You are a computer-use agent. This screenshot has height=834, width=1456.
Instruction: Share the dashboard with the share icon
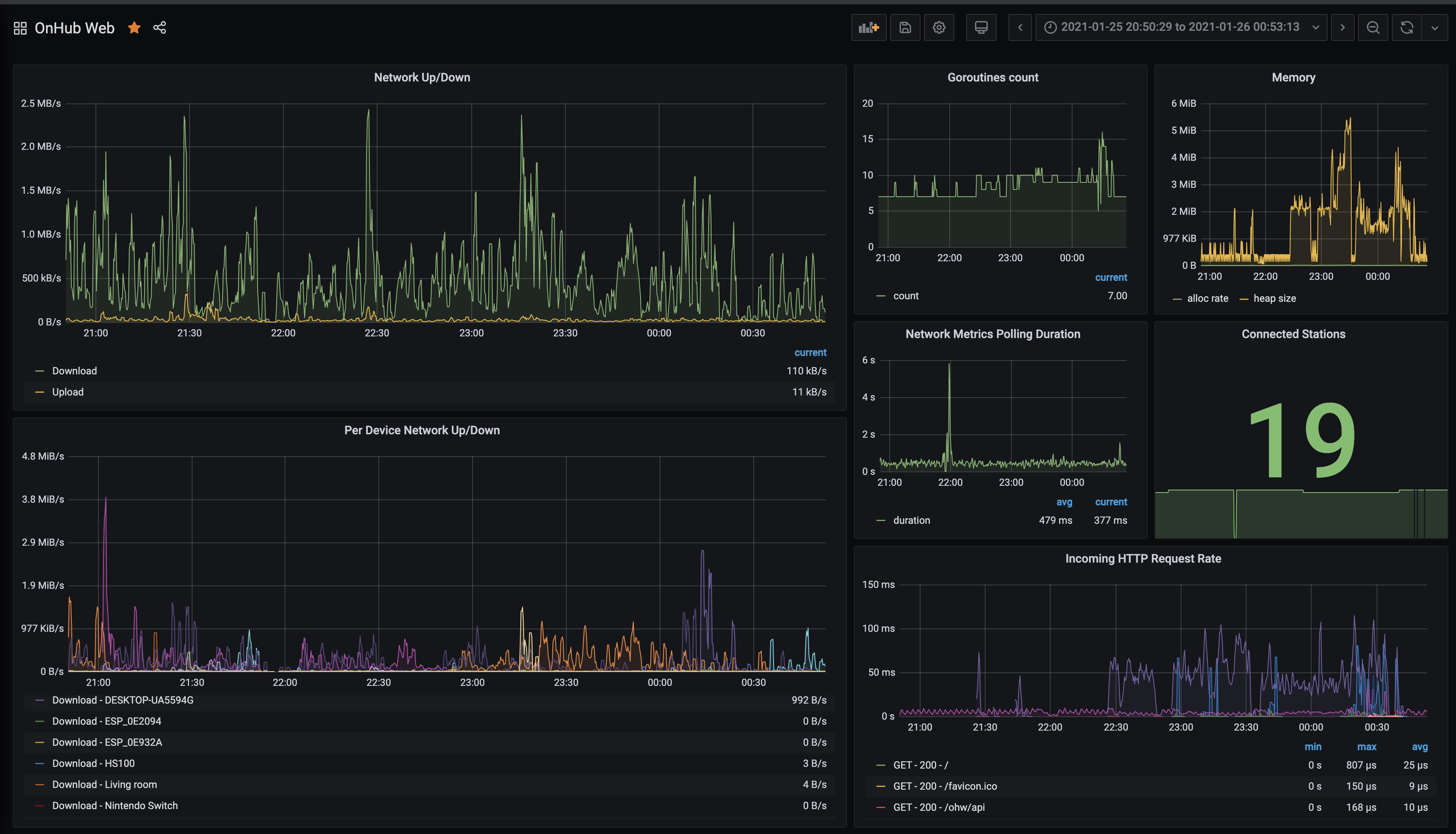click(x=160, y=27)
